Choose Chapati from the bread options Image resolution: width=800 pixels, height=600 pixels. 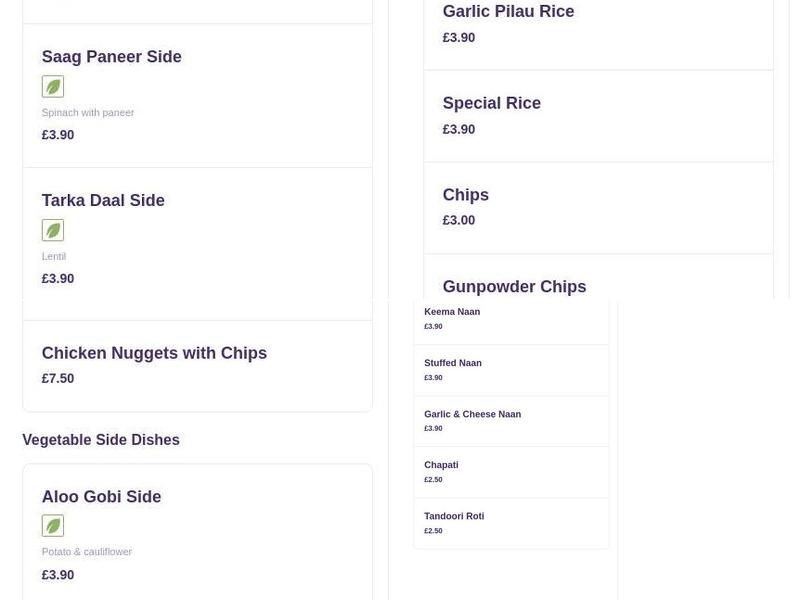click(441, 465)
